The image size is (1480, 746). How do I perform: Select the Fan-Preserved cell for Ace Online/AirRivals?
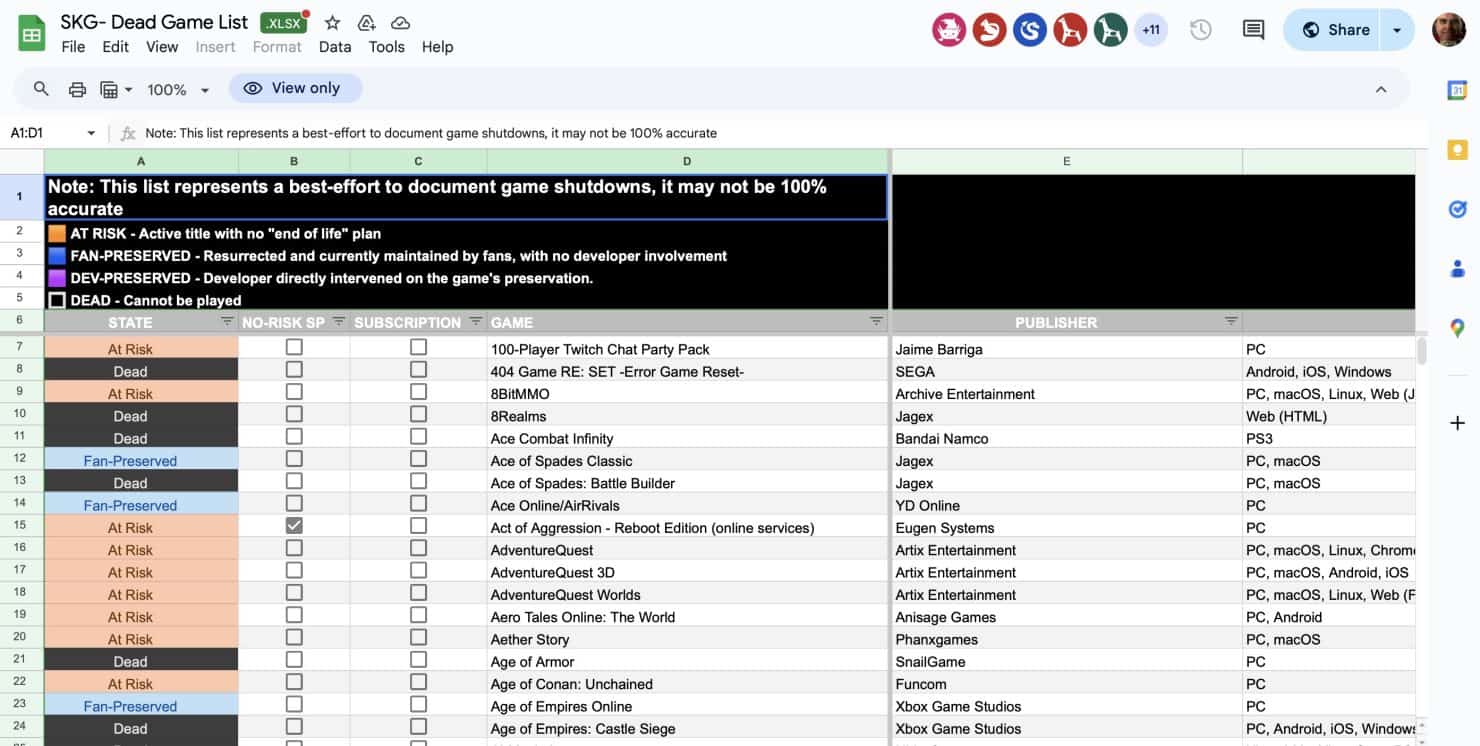(141, 505)
